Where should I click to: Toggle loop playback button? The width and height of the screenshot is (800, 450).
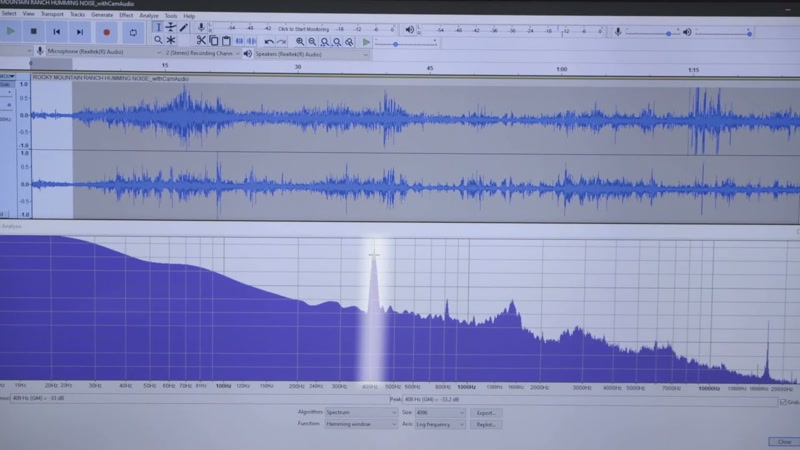[133, 33]
